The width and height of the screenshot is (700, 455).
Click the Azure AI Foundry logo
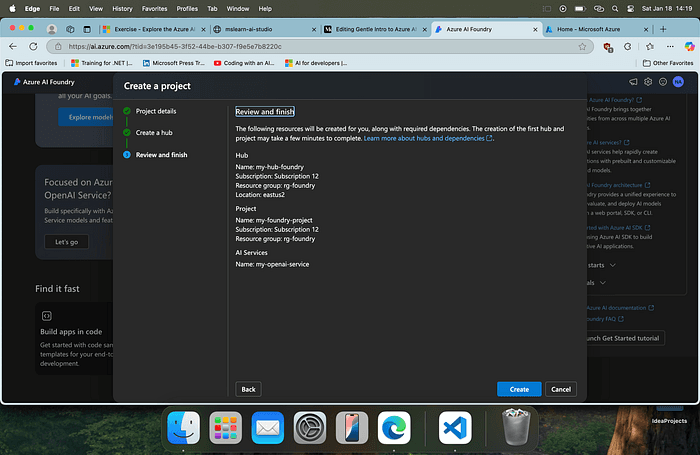pos(44,82)
